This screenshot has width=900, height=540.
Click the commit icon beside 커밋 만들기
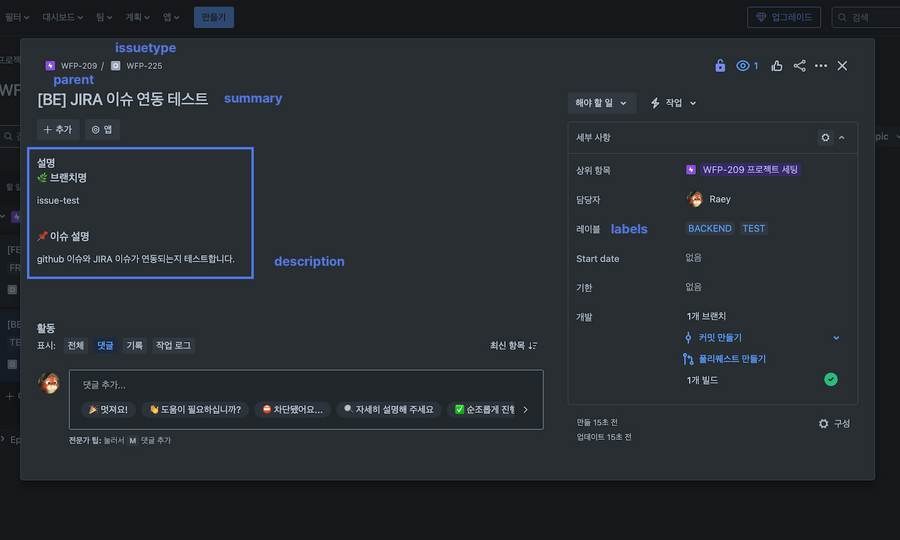tap(688, 337)
